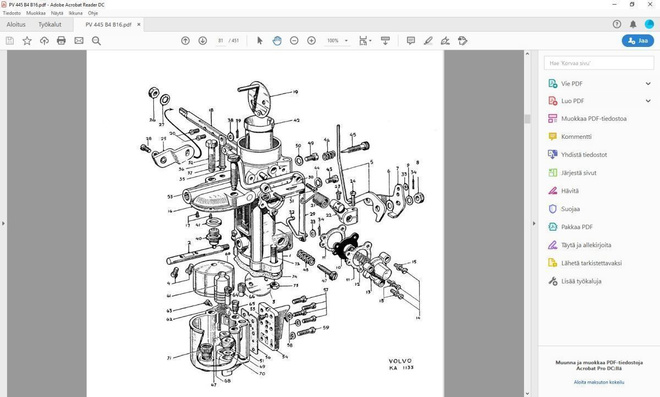Add a sticky note comment
The height and width of the screenshot is (397, 660).
[x=411, y=41]
